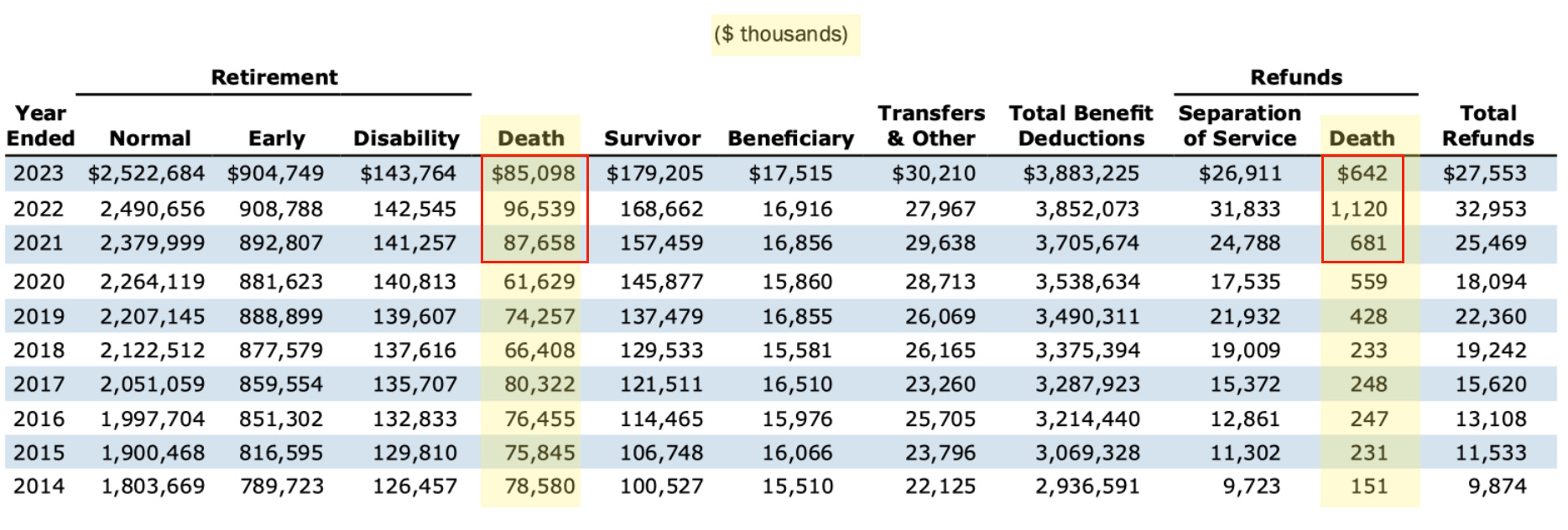
Task: Click the 1,120 Death refund cell
Action: click(1359, 209)
